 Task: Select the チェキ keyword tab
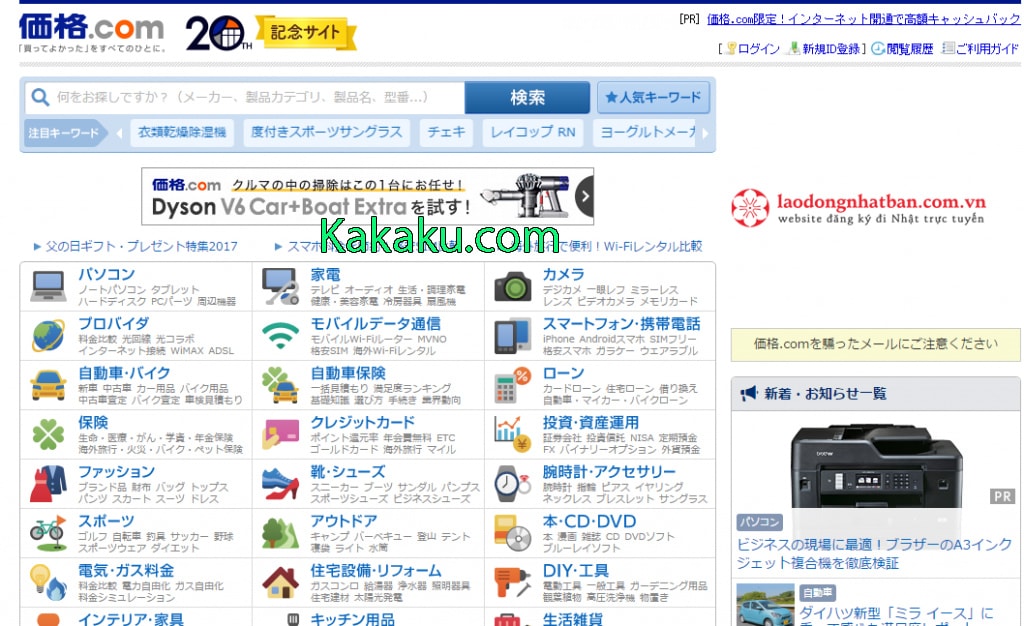(x=445, y=131)
